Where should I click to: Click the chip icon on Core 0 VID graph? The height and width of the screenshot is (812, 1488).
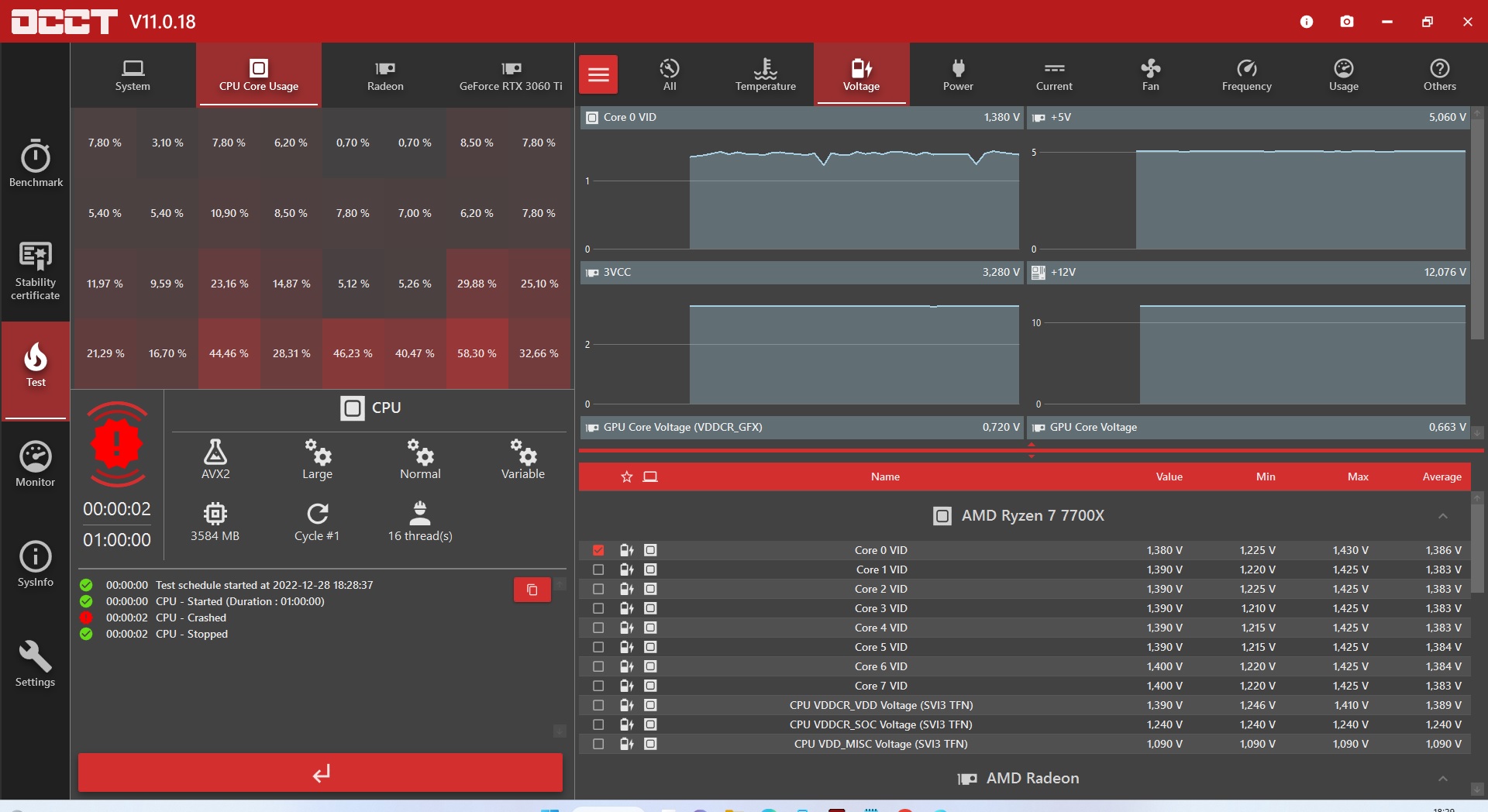point(592,118)
